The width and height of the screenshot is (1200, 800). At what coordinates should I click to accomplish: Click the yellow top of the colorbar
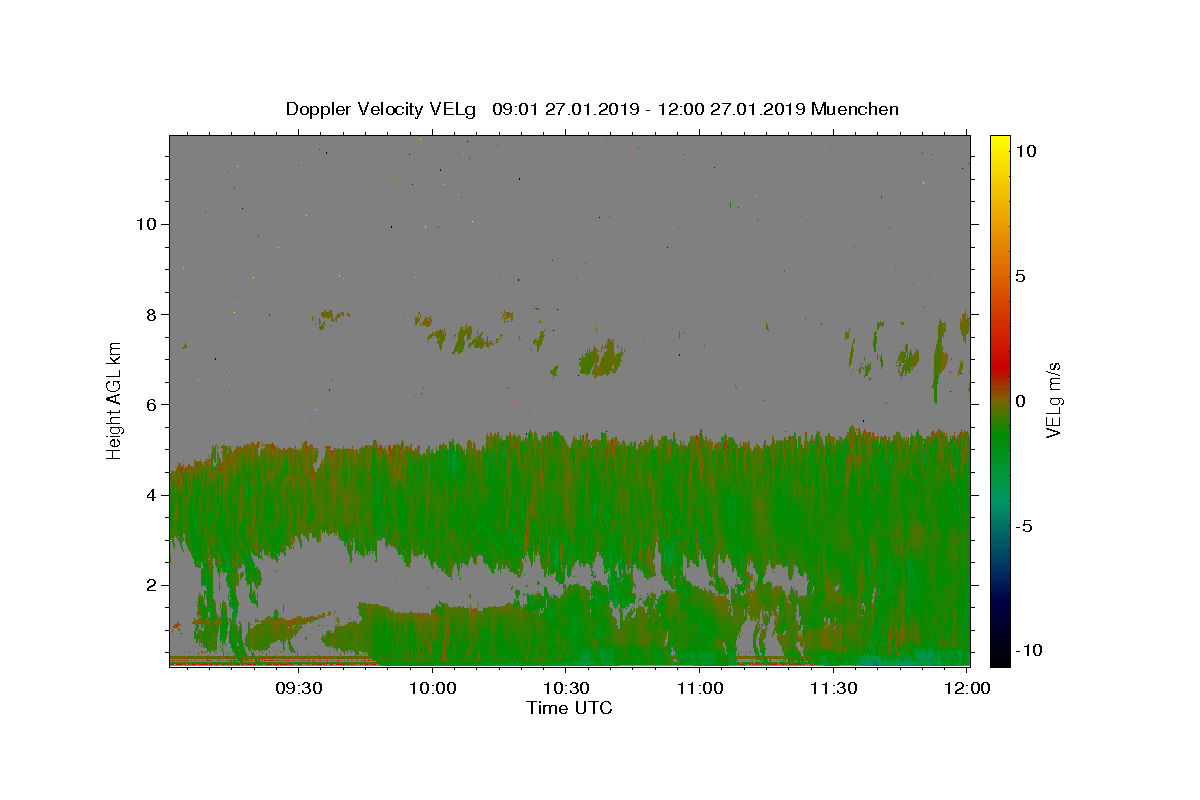[x=1000, y=145]
